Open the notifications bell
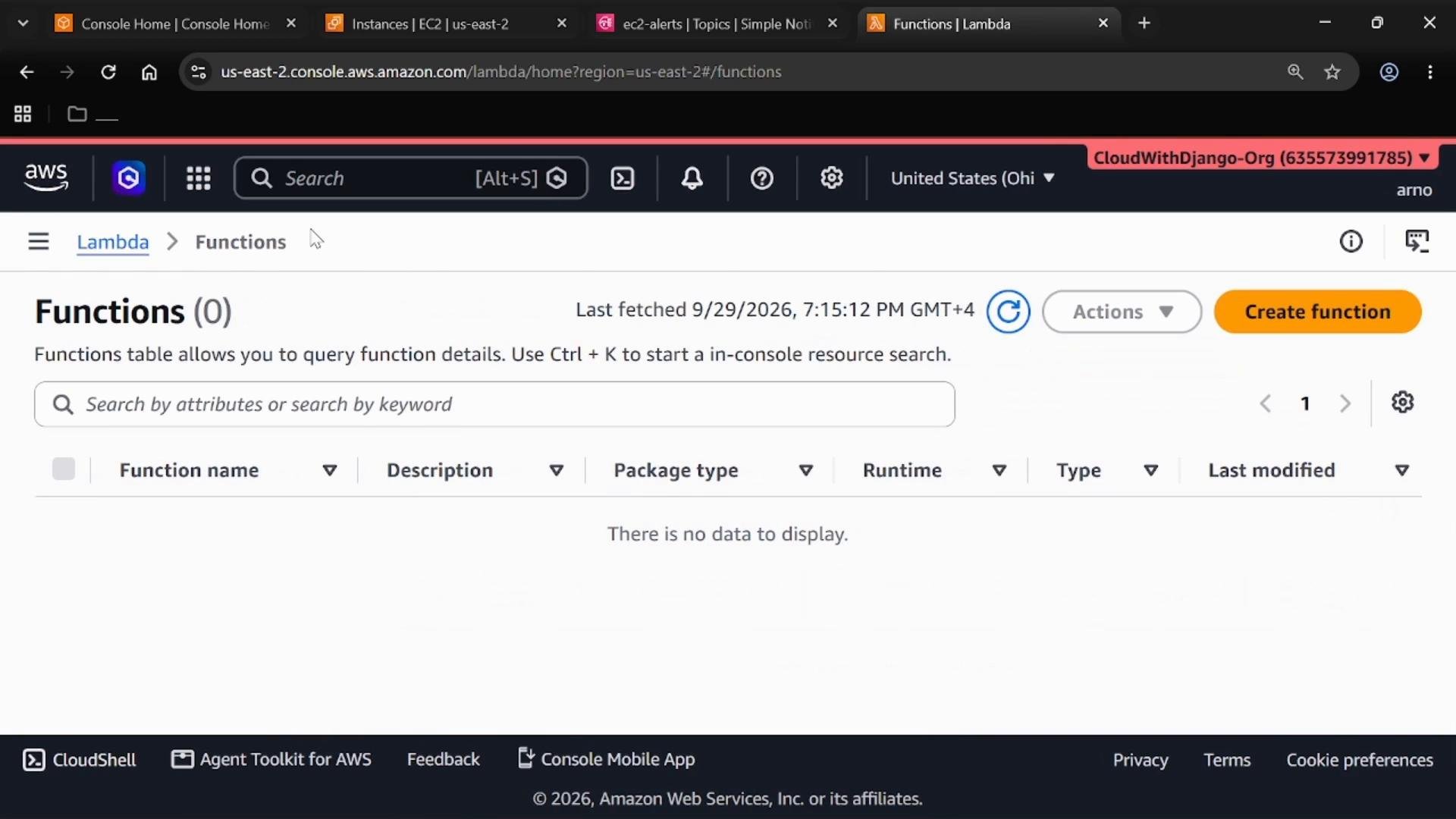Image resolution: width=1456 pixels, height=819 pixels. (692, 178)
